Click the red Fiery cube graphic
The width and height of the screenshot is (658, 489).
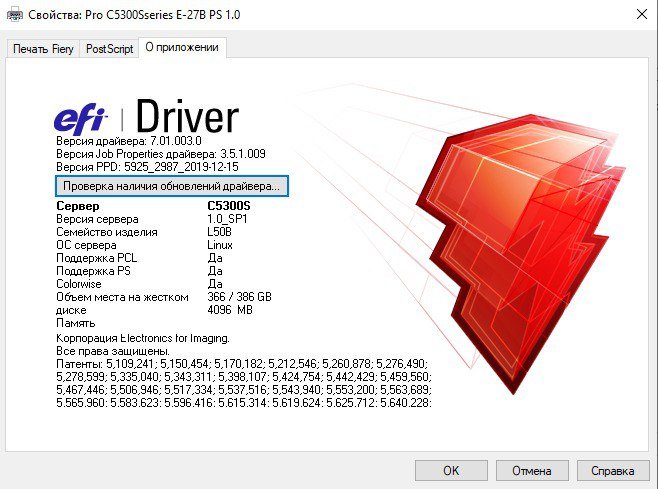[520, 252]
